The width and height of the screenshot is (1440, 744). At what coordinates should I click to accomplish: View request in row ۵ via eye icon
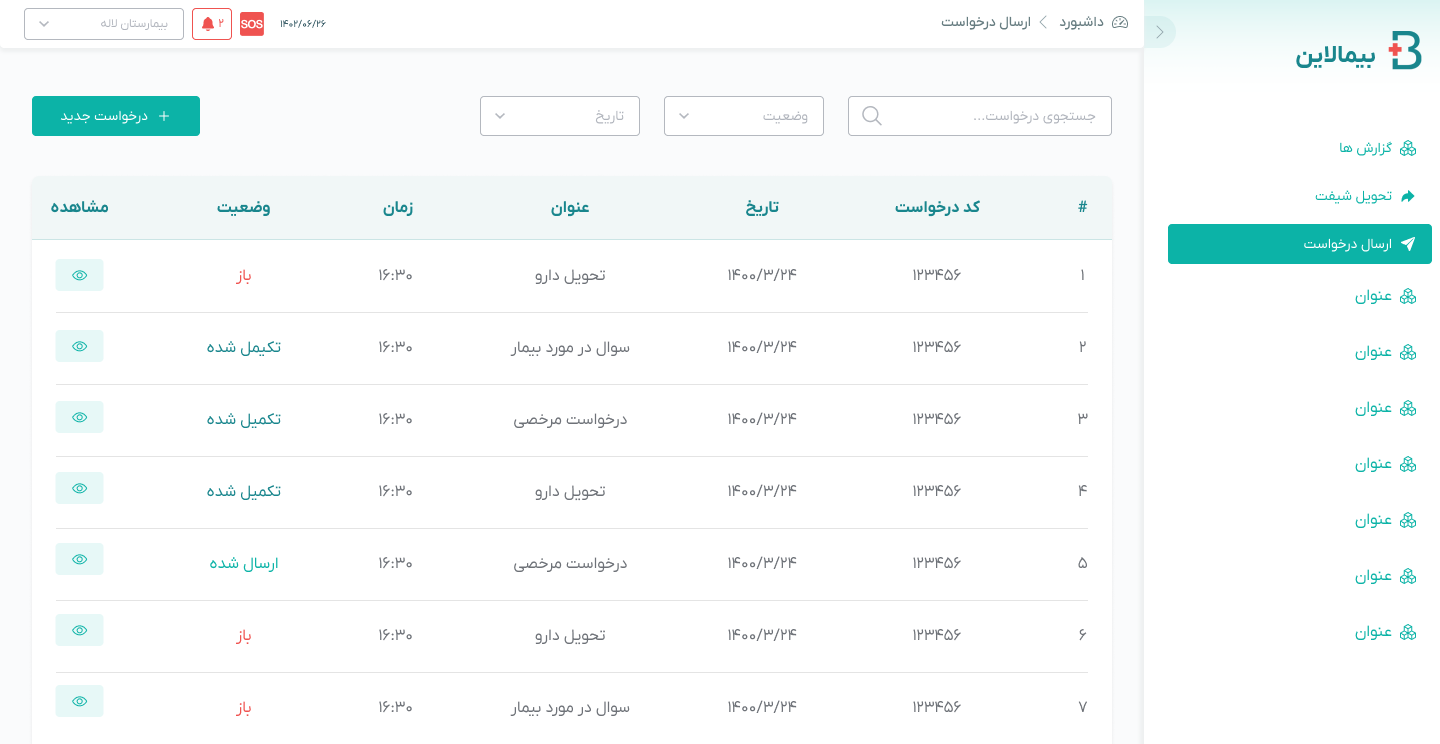point(80,559)
